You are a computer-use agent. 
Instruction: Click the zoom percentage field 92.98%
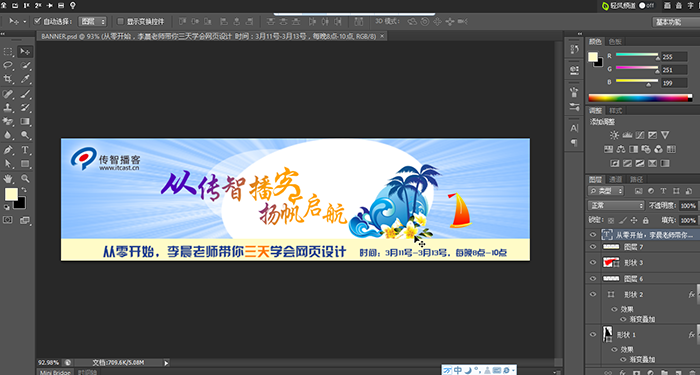[49, 363]
